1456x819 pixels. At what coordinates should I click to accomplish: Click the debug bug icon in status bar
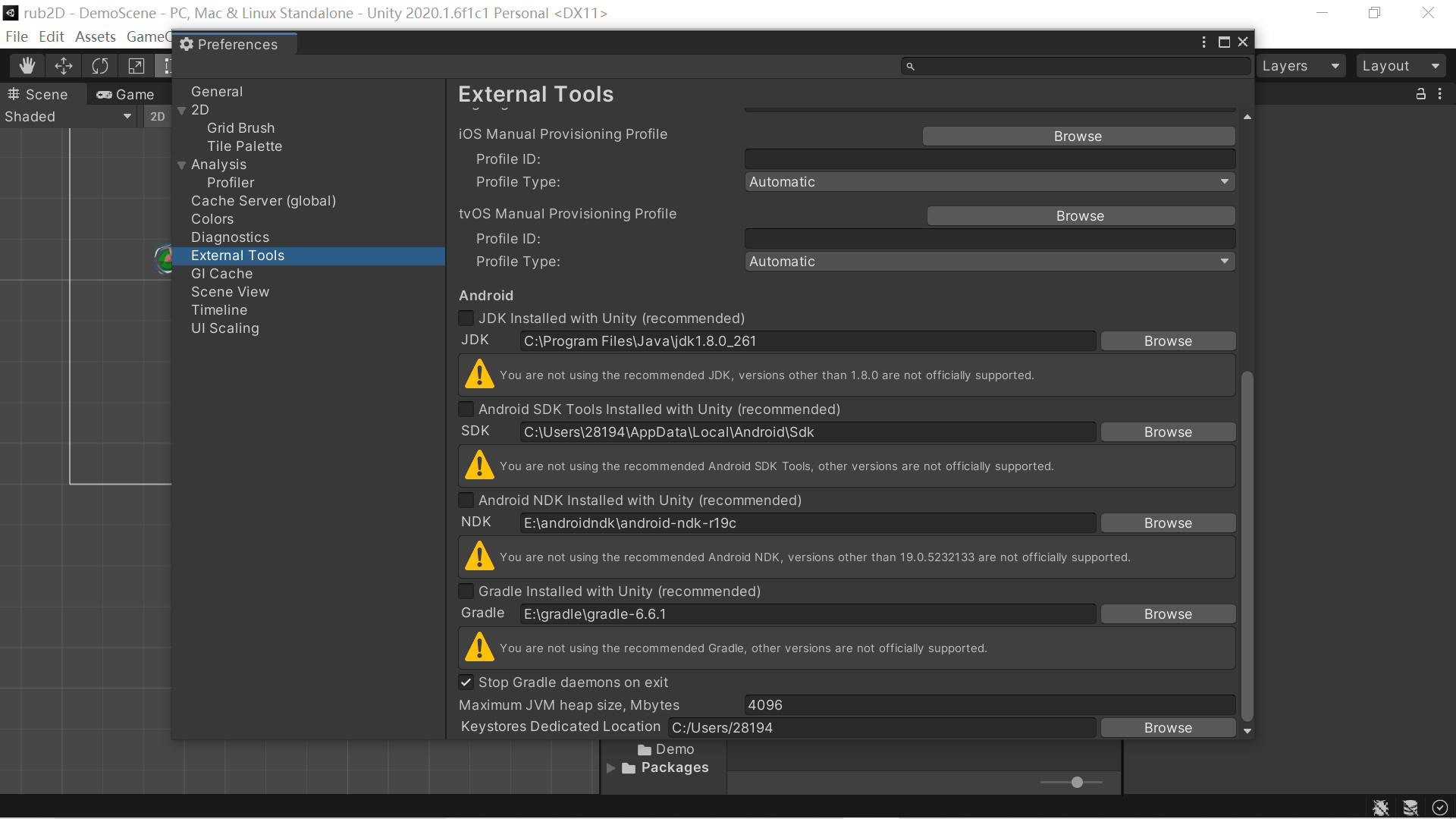click(1381, 808)
